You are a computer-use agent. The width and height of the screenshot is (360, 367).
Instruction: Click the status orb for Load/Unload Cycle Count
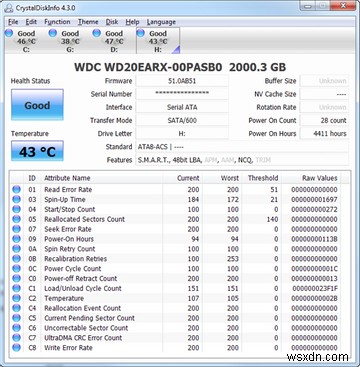coord(16,288)
